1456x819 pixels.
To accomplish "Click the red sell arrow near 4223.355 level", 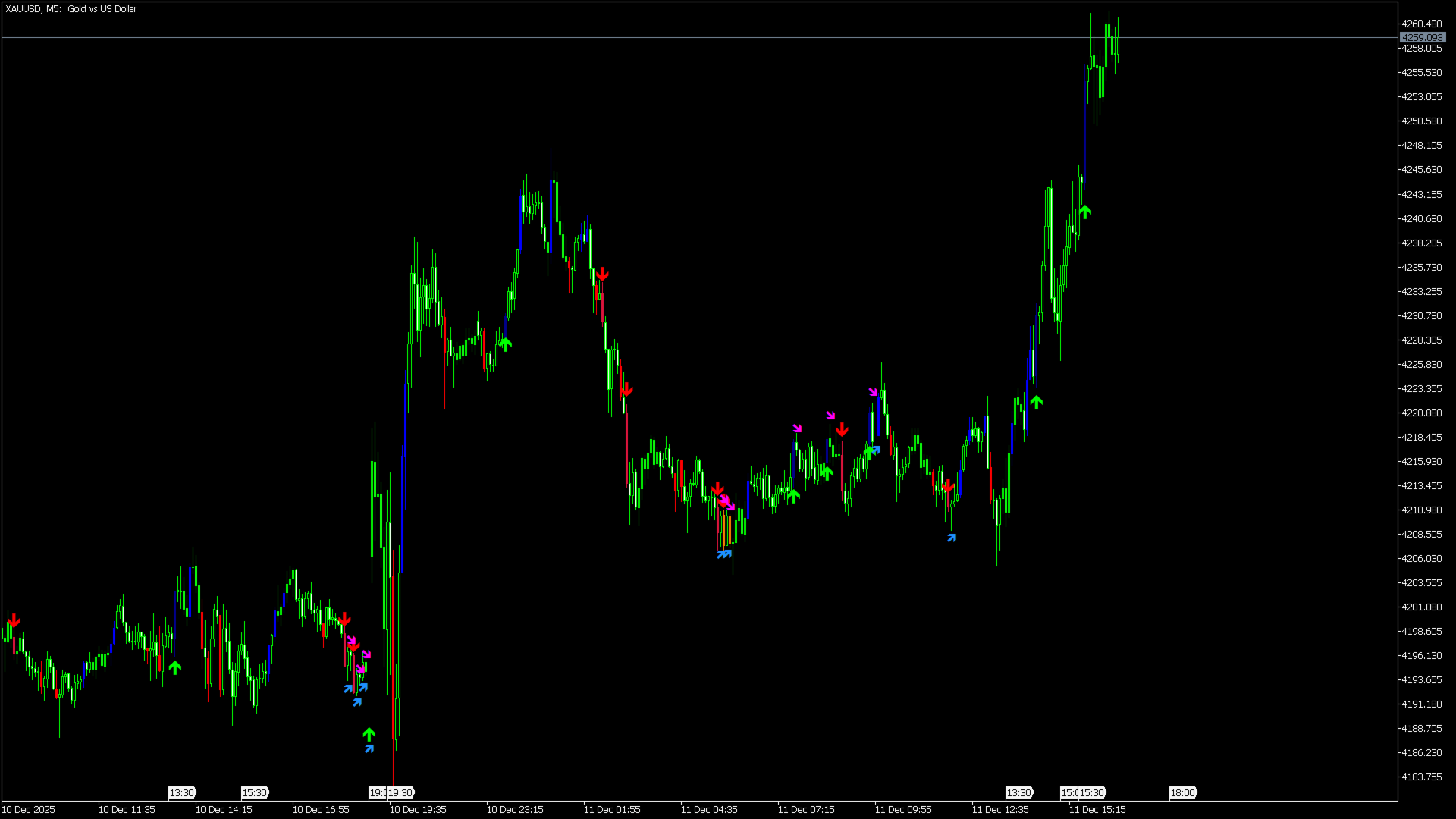I will (x=626, y=391).
